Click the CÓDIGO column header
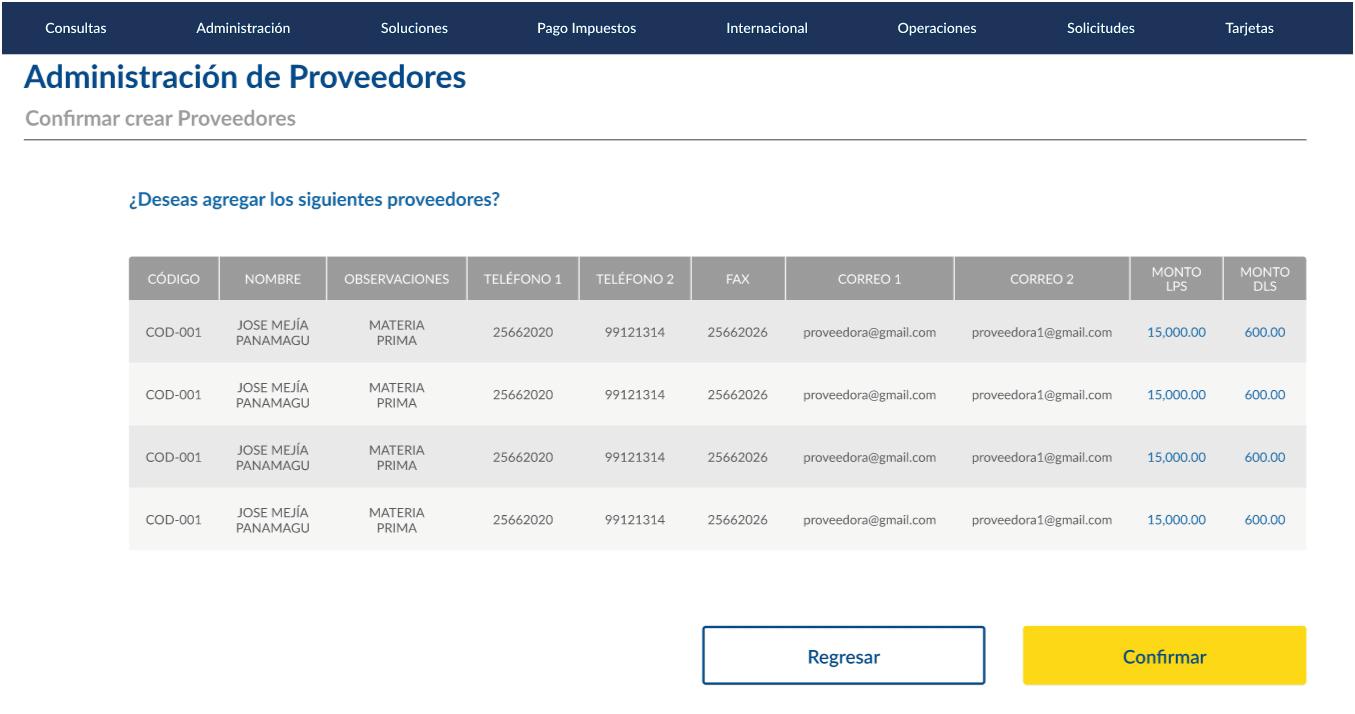1355x714 pixels. click(x=174, y=279)
